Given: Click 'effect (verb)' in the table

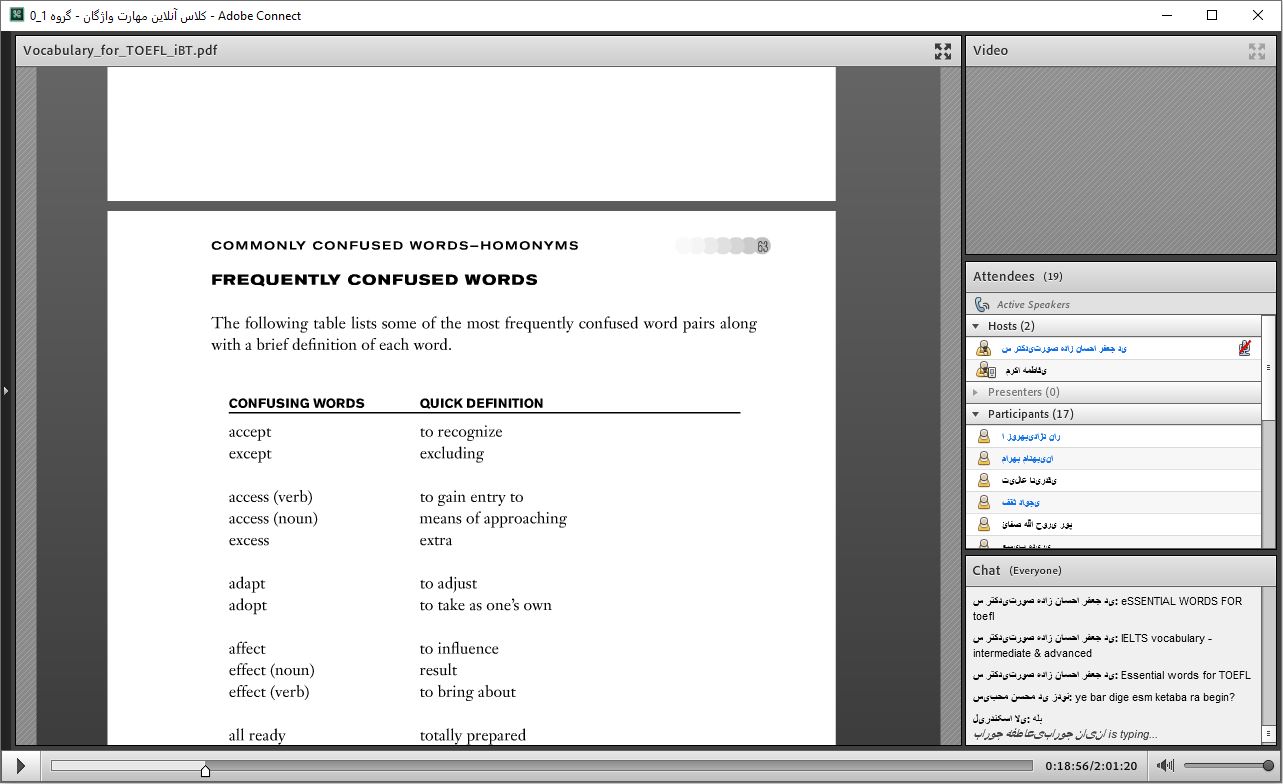Looking at the screenshot, I should [x=269, y=692].
